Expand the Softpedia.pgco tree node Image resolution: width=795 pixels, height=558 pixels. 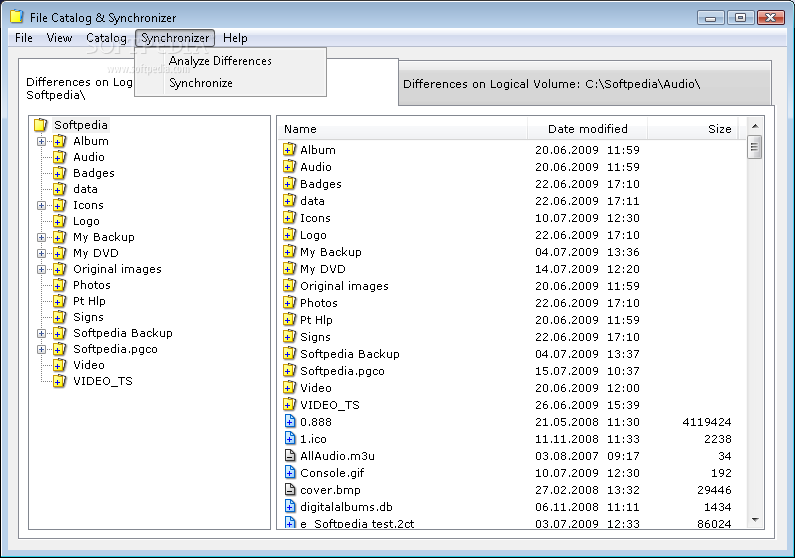click(x=42, y=350)
